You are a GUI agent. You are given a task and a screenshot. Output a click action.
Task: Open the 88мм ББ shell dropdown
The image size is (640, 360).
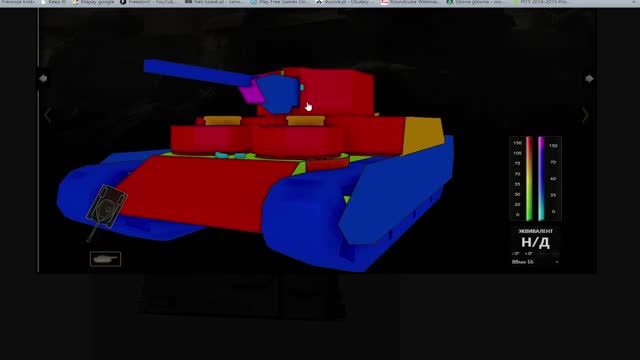point(535,262)
